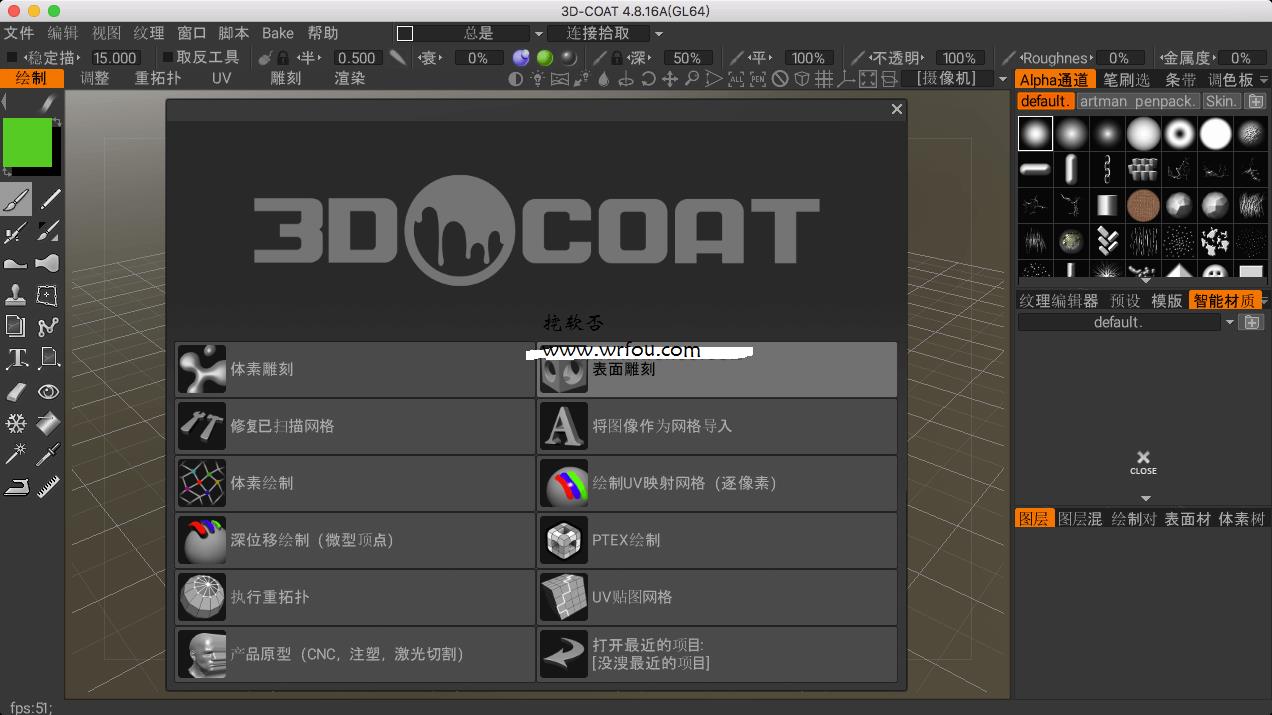This screenshot has height=715, width=1272.
Task: Click the green foreground color swatch
Action: [x=27, y=142]
